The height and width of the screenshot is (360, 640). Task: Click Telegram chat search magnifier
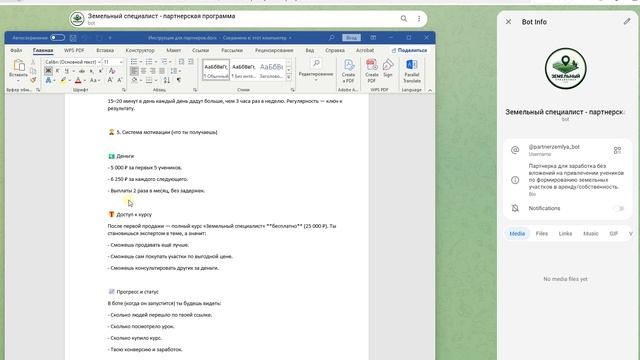404,18
